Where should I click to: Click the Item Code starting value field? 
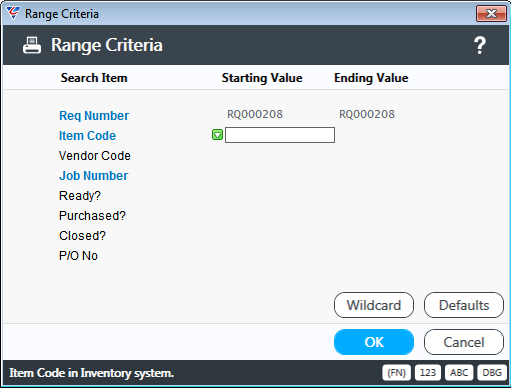280,135
